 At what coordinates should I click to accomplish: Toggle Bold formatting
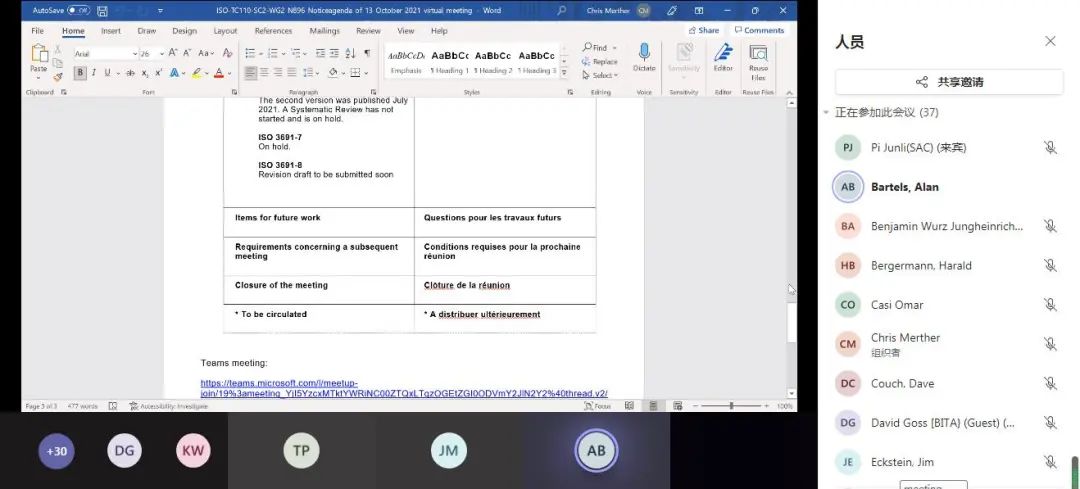(x=80, y=73)
